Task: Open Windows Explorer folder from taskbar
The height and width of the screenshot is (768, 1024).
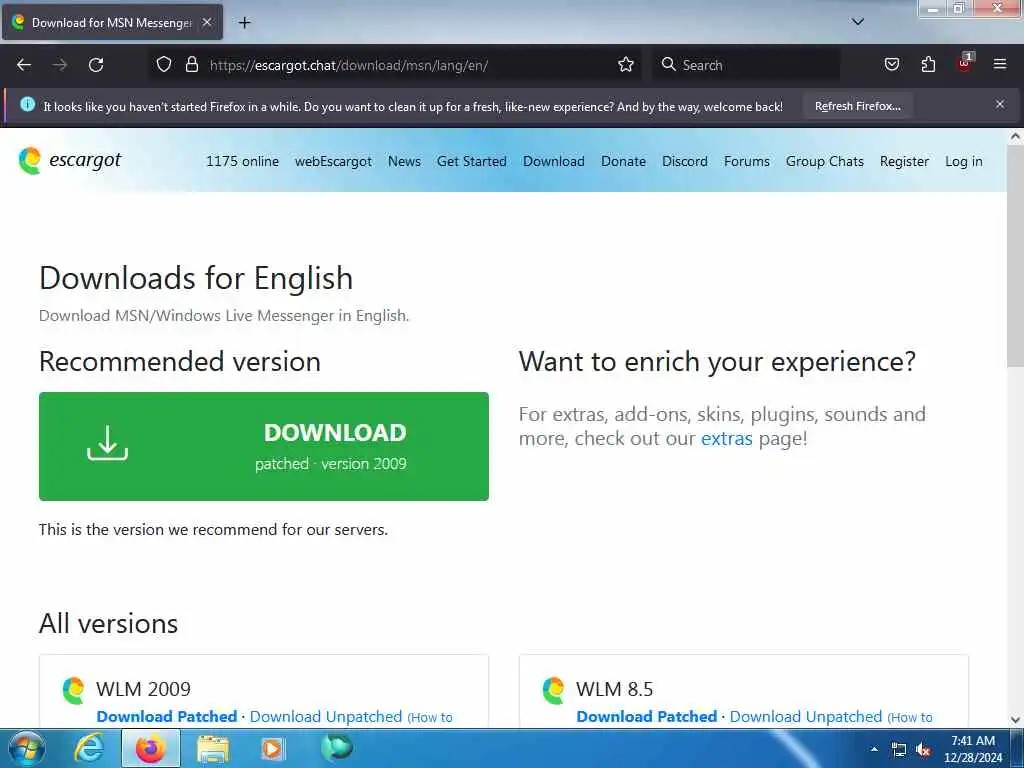Action: click(x=213, y=749)
